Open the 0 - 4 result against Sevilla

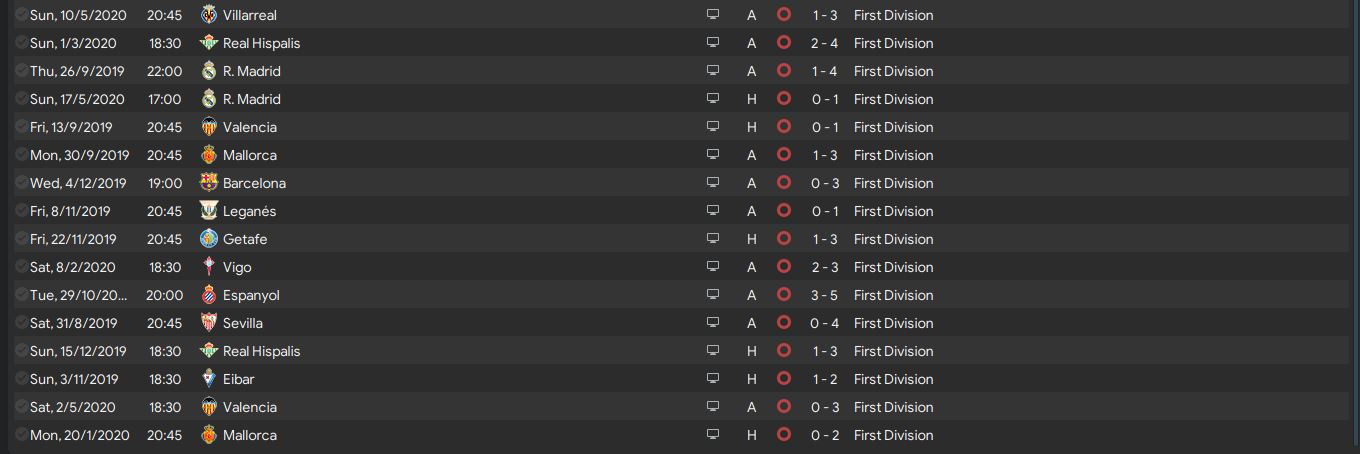825,323
